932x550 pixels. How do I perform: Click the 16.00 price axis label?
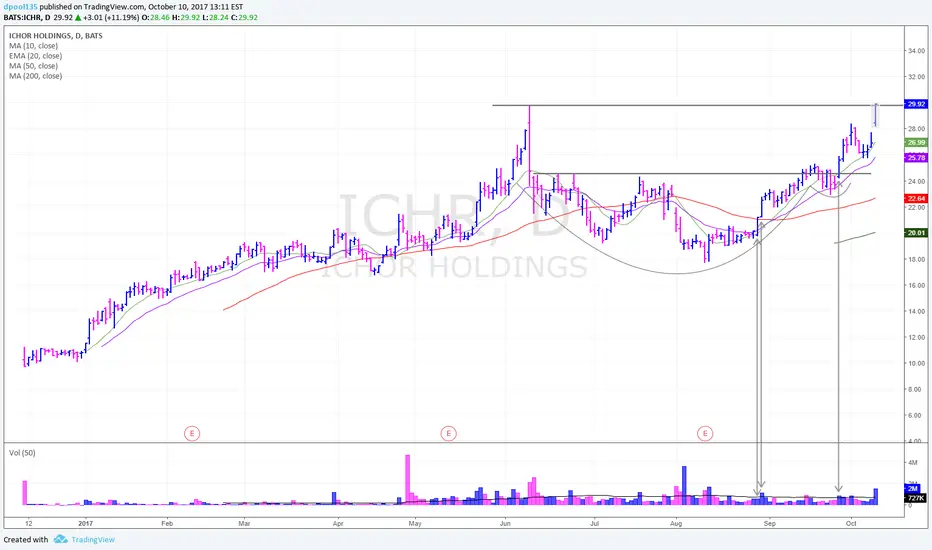tap(916, 285)
